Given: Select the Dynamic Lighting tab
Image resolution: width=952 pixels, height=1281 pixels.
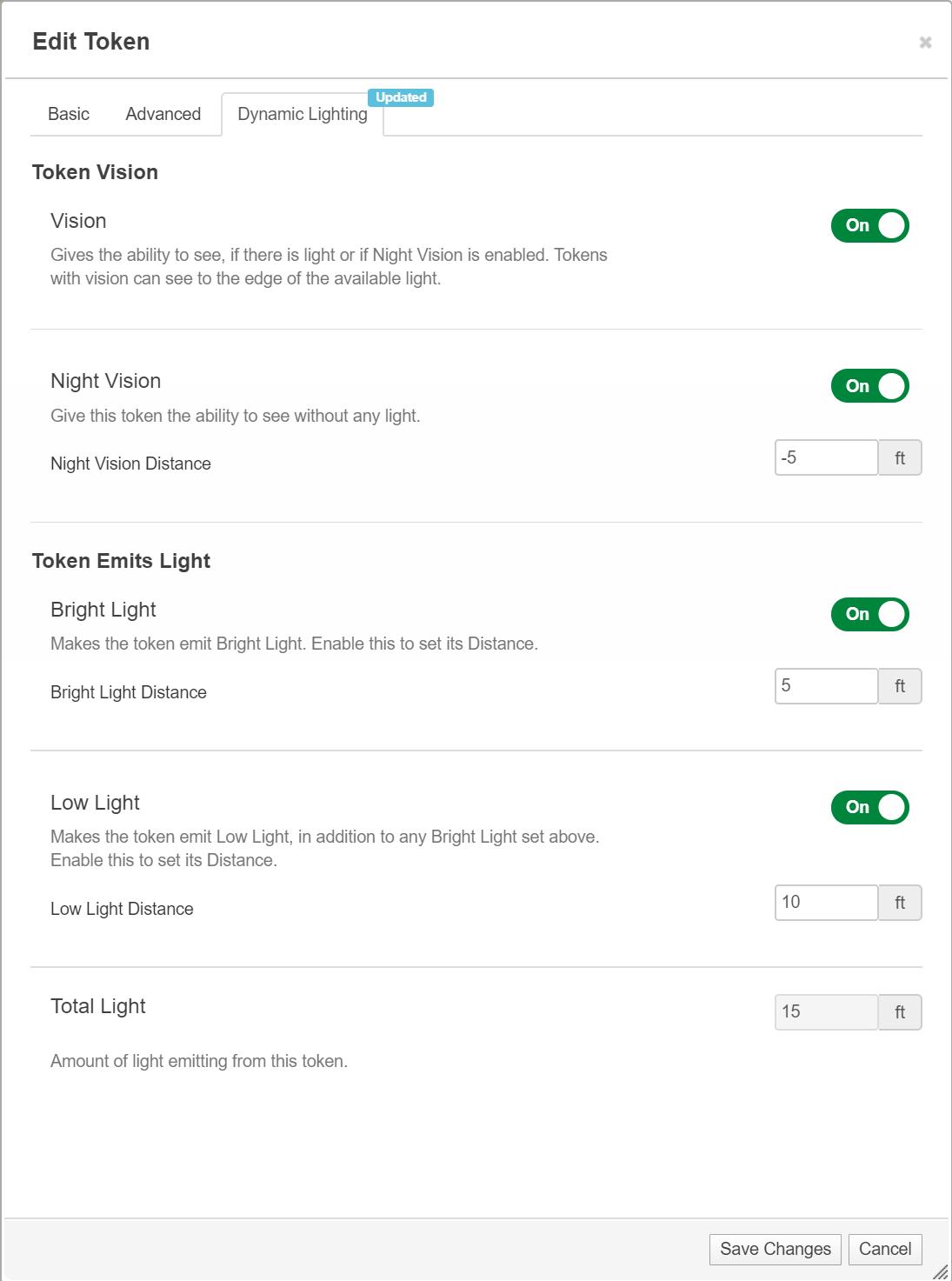Looking at the screenshot, I should point(302,114).
